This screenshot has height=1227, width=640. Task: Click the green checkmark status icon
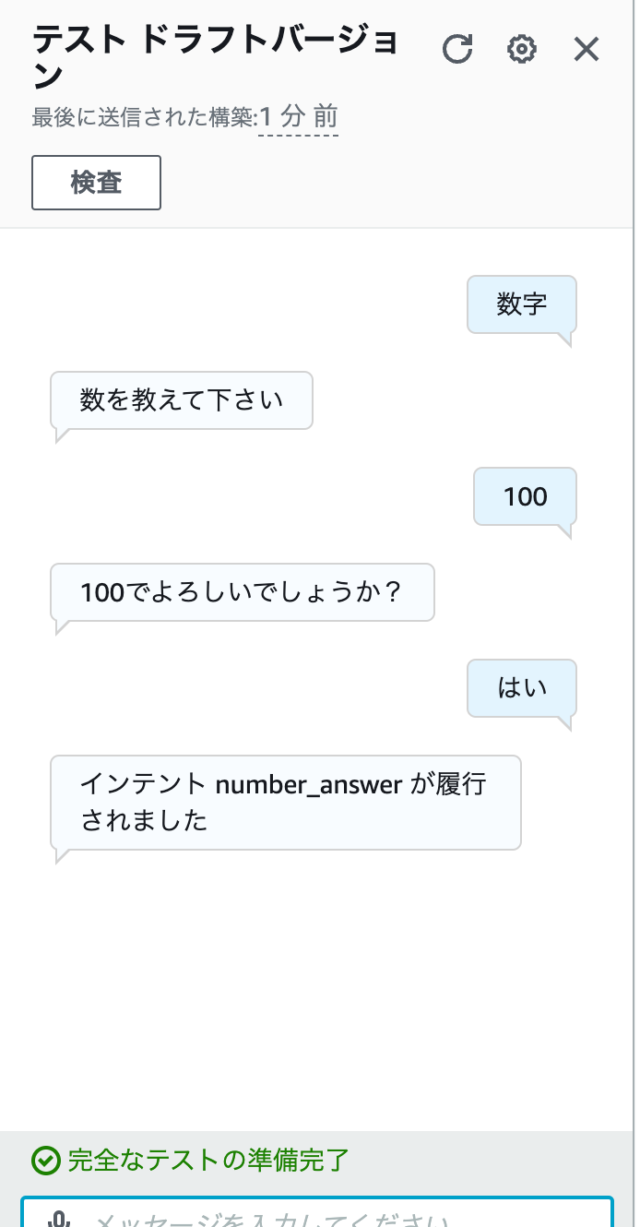pyautogui.click(x=45, y=1161)
